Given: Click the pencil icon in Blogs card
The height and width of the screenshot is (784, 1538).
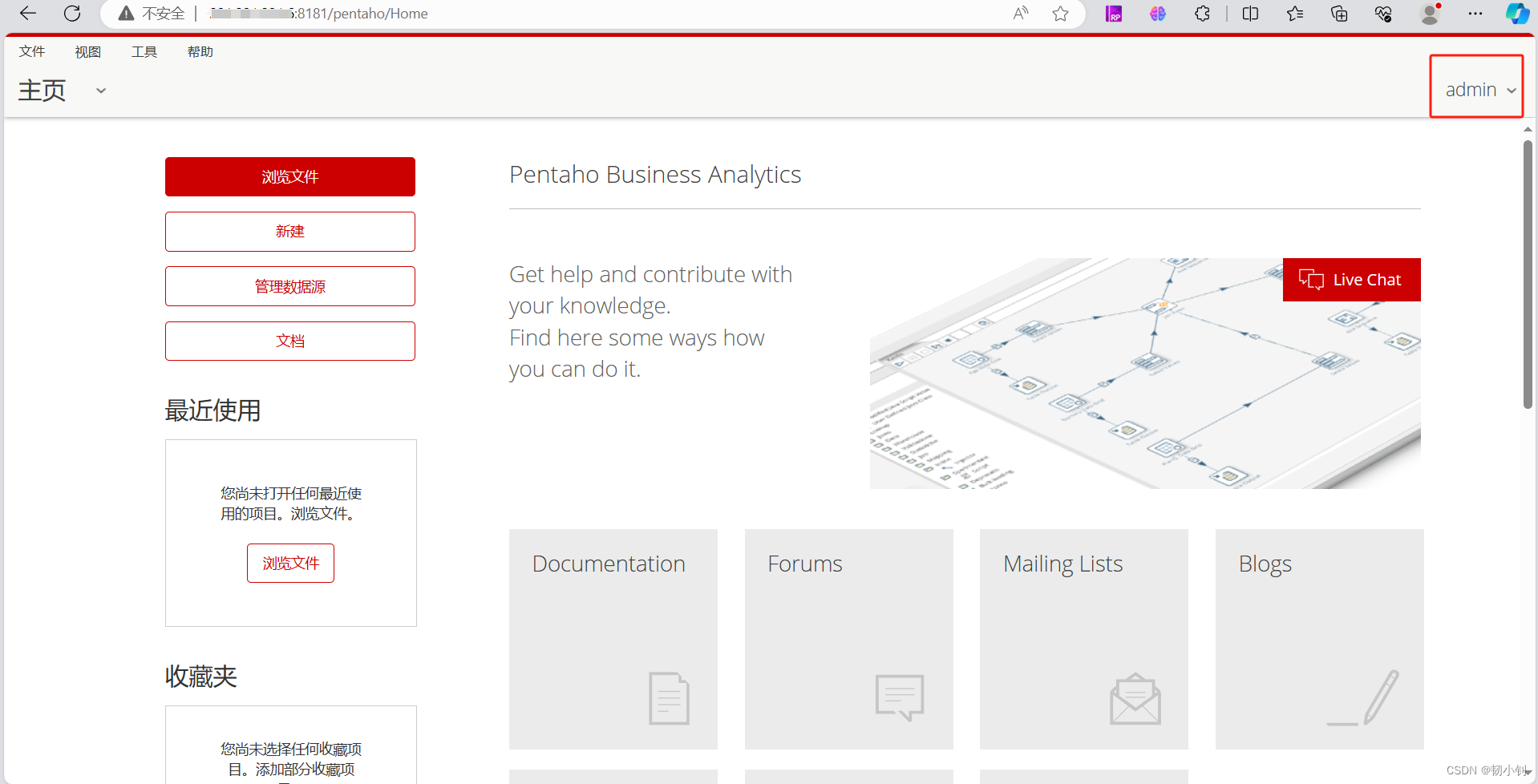Looking at the screenshot, I should click(x=1363, y=698).
